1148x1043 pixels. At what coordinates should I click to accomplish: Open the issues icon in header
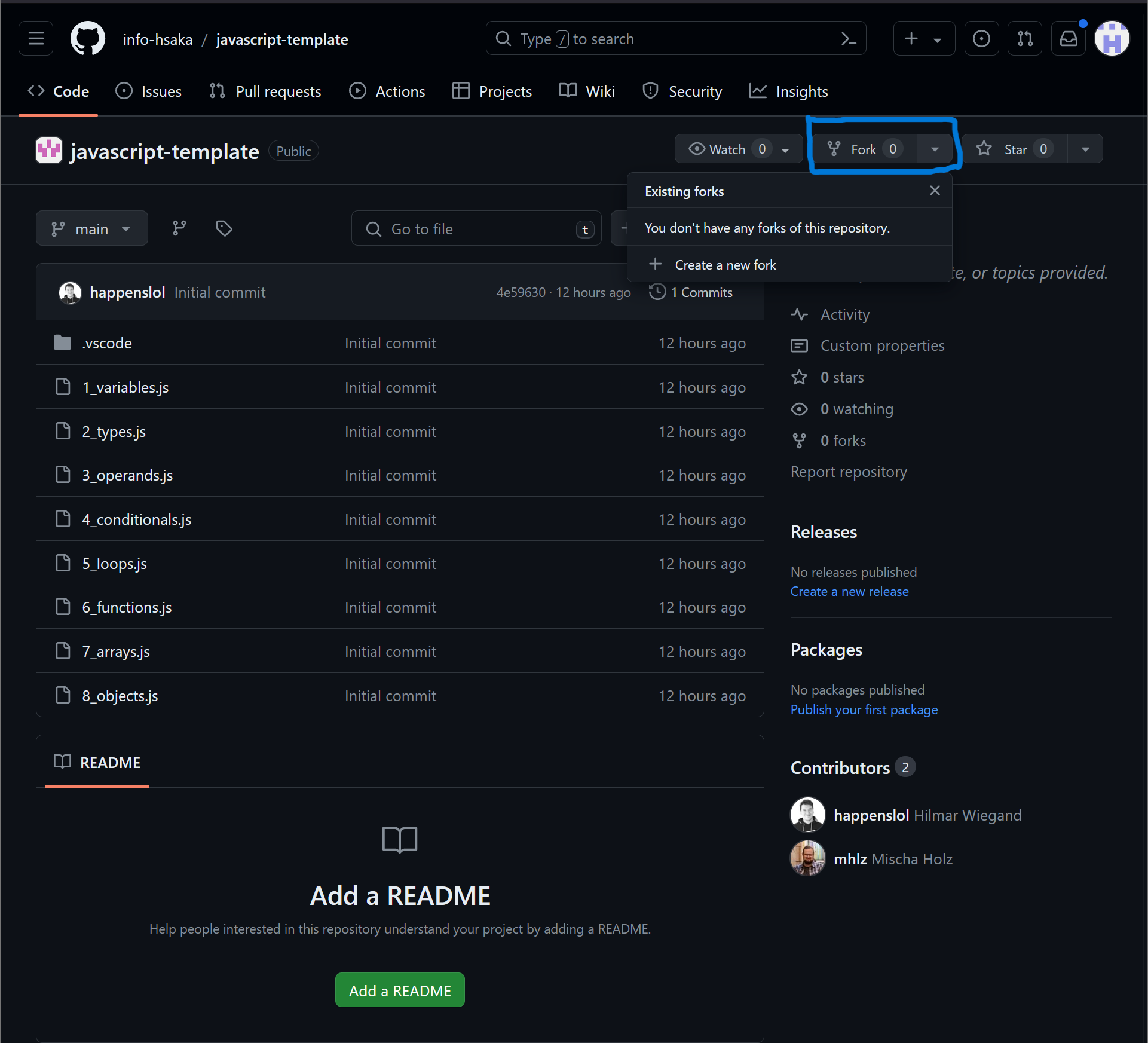coord(981,39)
